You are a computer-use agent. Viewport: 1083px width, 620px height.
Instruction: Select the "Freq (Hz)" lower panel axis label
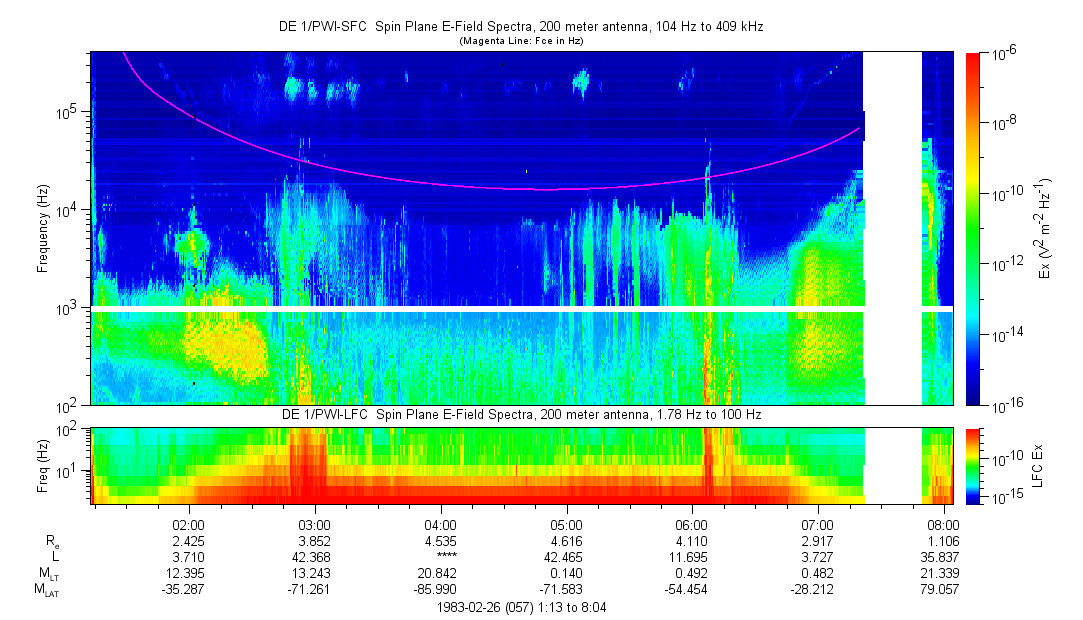click(43, 464)
